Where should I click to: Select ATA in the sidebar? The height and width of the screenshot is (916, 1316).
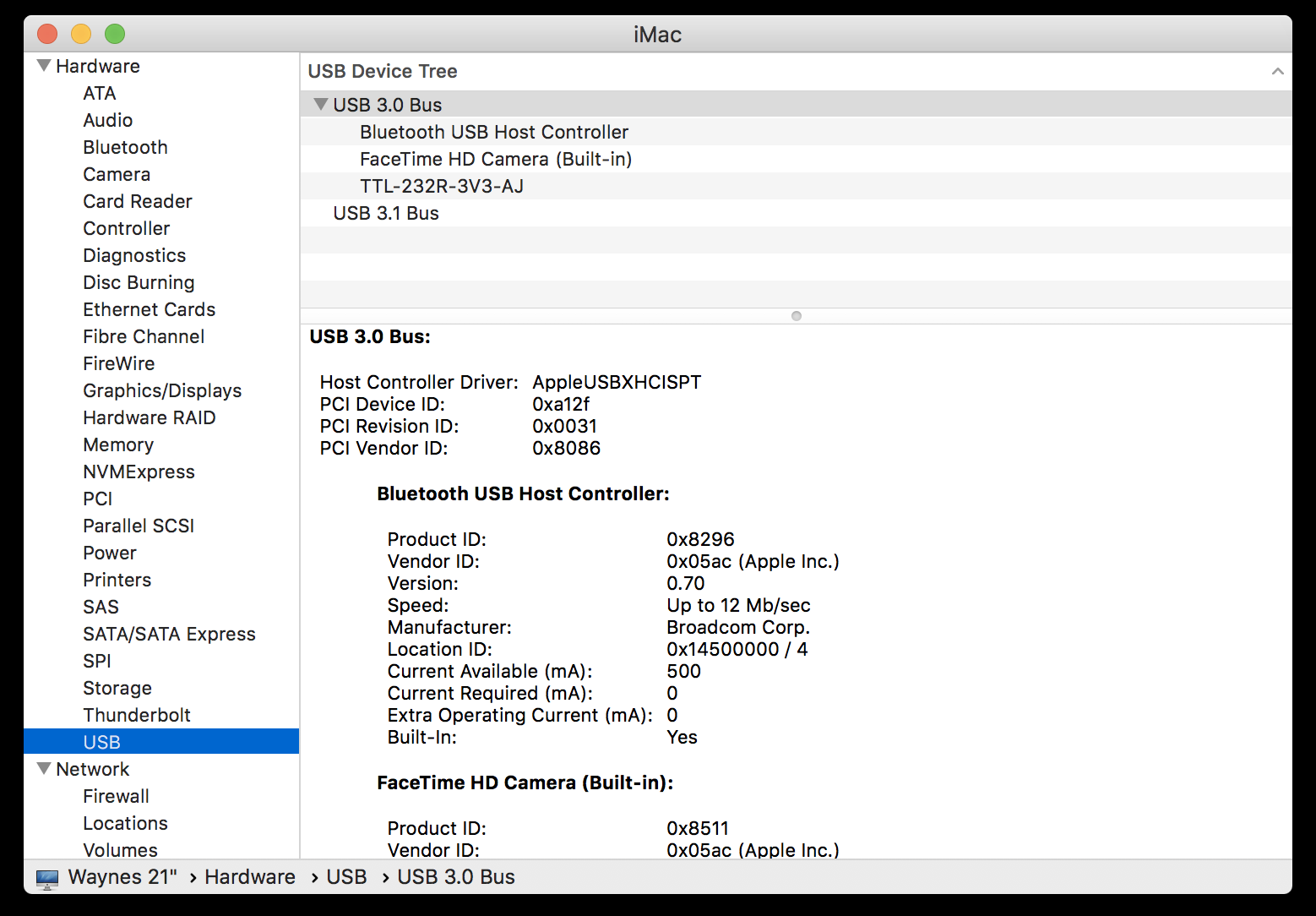(x=100, y=93)
